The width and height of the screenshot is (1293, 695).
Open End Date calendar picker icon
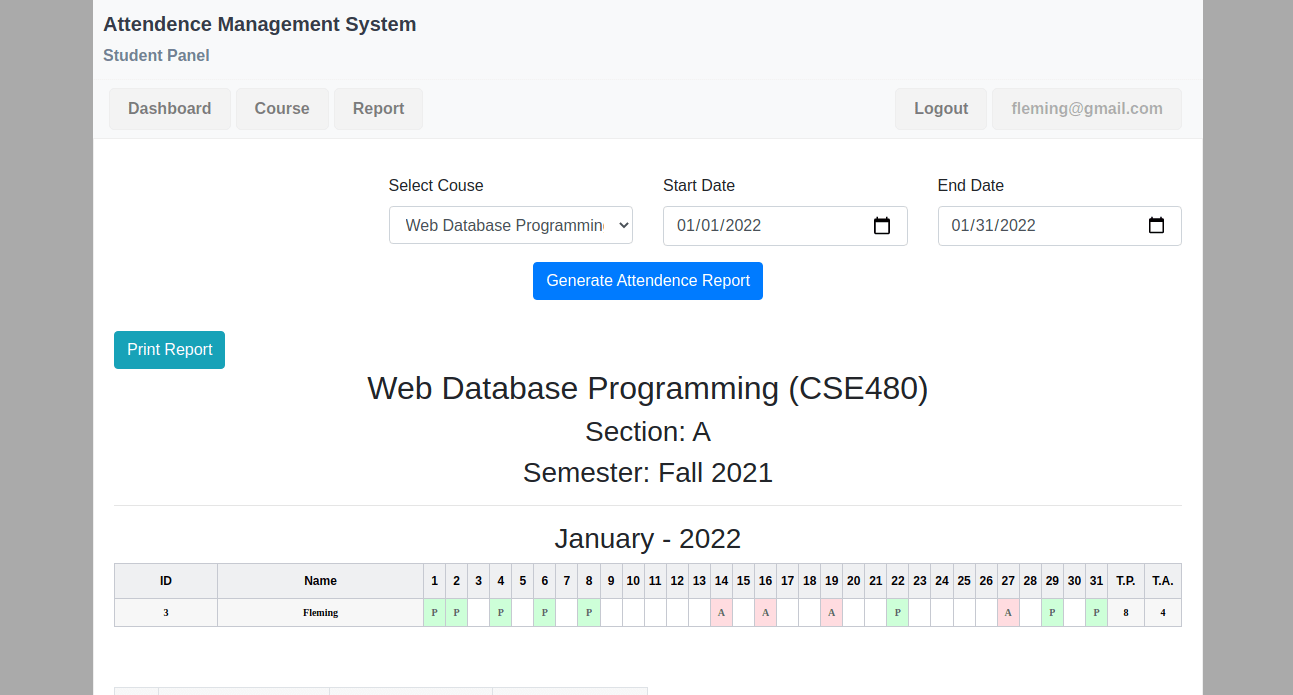[x=1156, y=226]
